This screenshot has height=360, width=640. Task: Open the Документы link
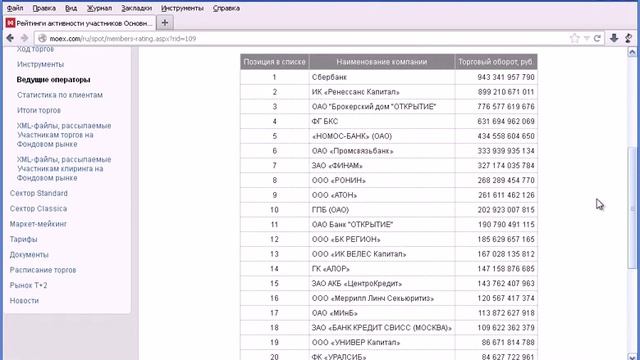pos(29,255)
